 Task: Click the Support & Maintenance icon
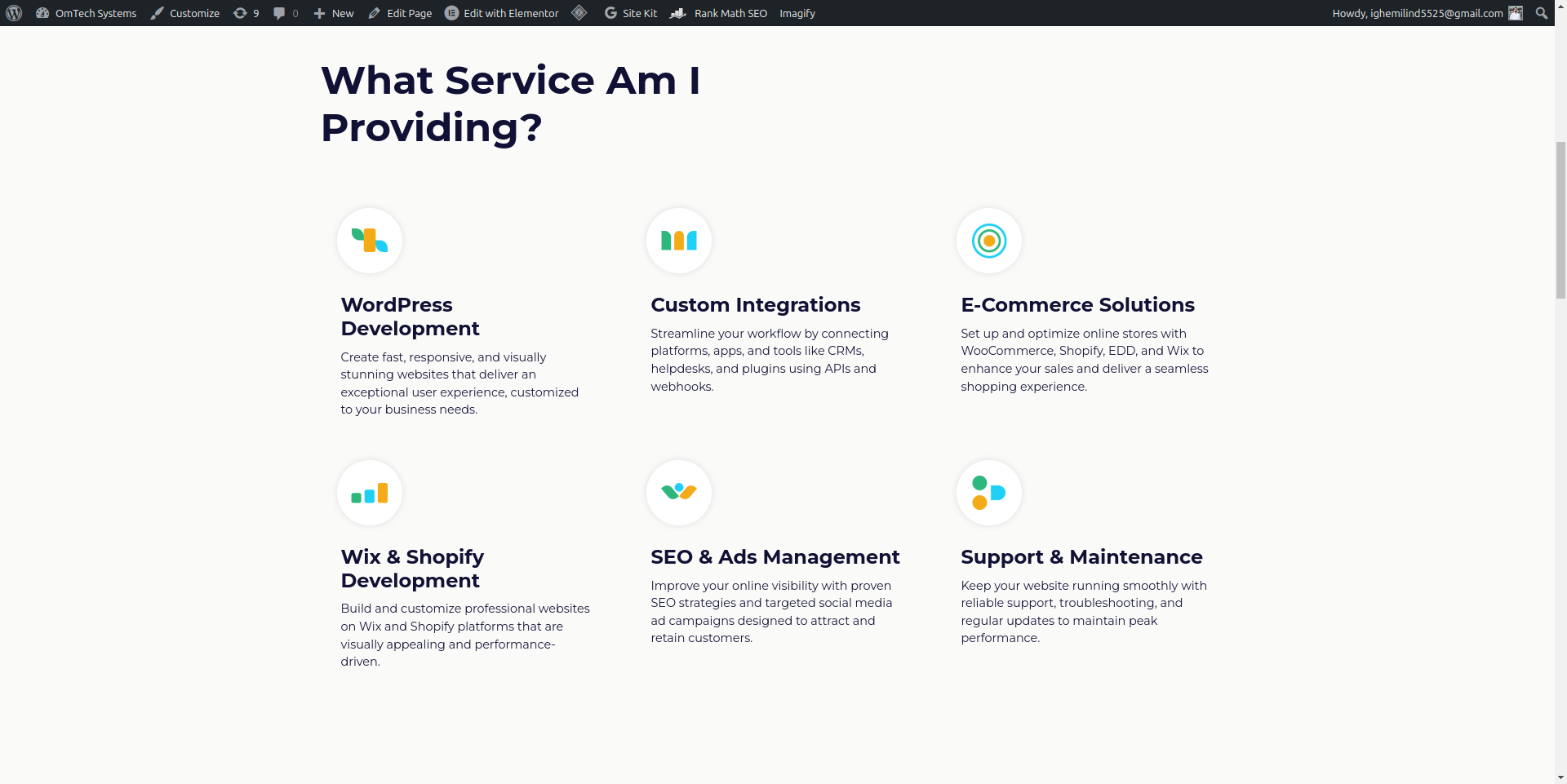[x=989, y=493]
